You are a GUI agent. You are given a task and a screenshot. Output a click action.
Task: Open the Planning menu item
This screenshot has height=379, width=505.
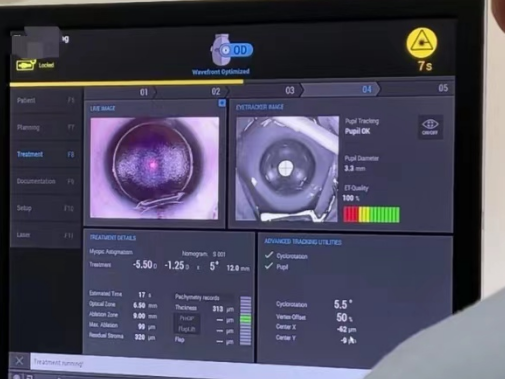(x=46, y=127)
